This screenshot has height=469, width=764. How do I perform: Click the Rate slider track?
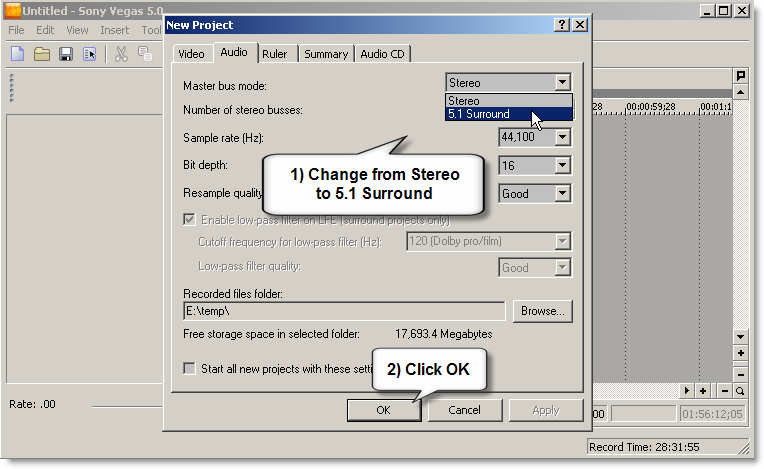click(x=127, y=406)
